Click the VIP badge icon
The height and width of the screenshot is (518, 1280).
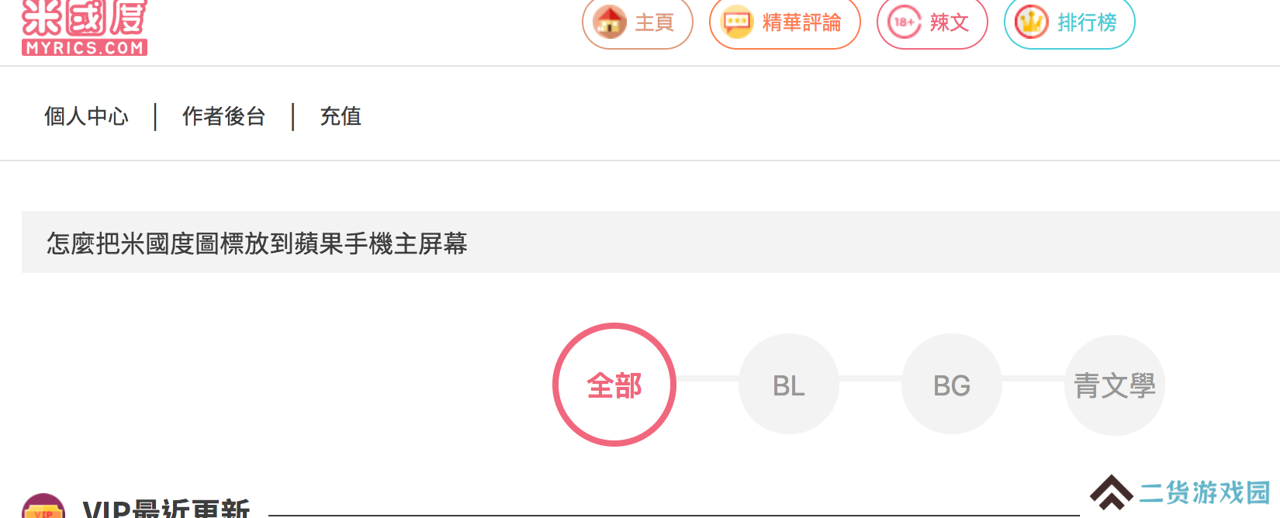point(43,506)
